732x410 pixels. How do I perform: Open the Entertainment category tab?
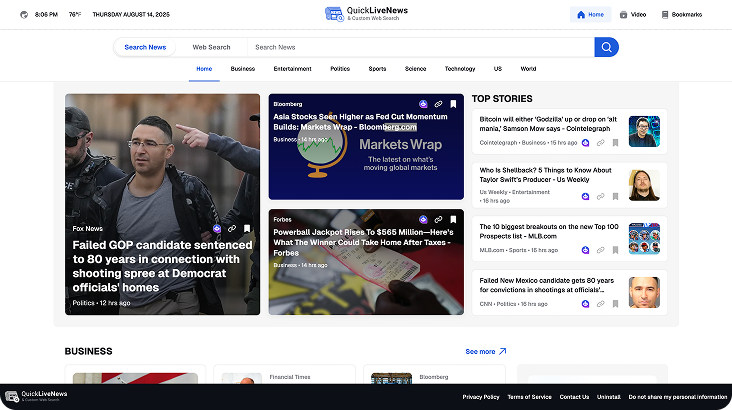pyautogui.click(x=292, y=69)
